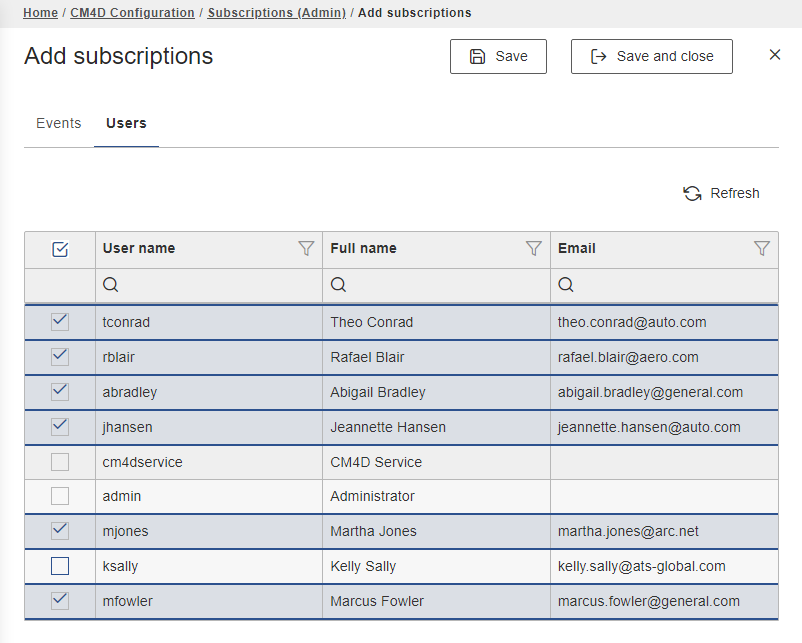Click the filter icon in User name column
This screenshot has height=643, width=802.
pyautogui.click(x=306, y=249)
